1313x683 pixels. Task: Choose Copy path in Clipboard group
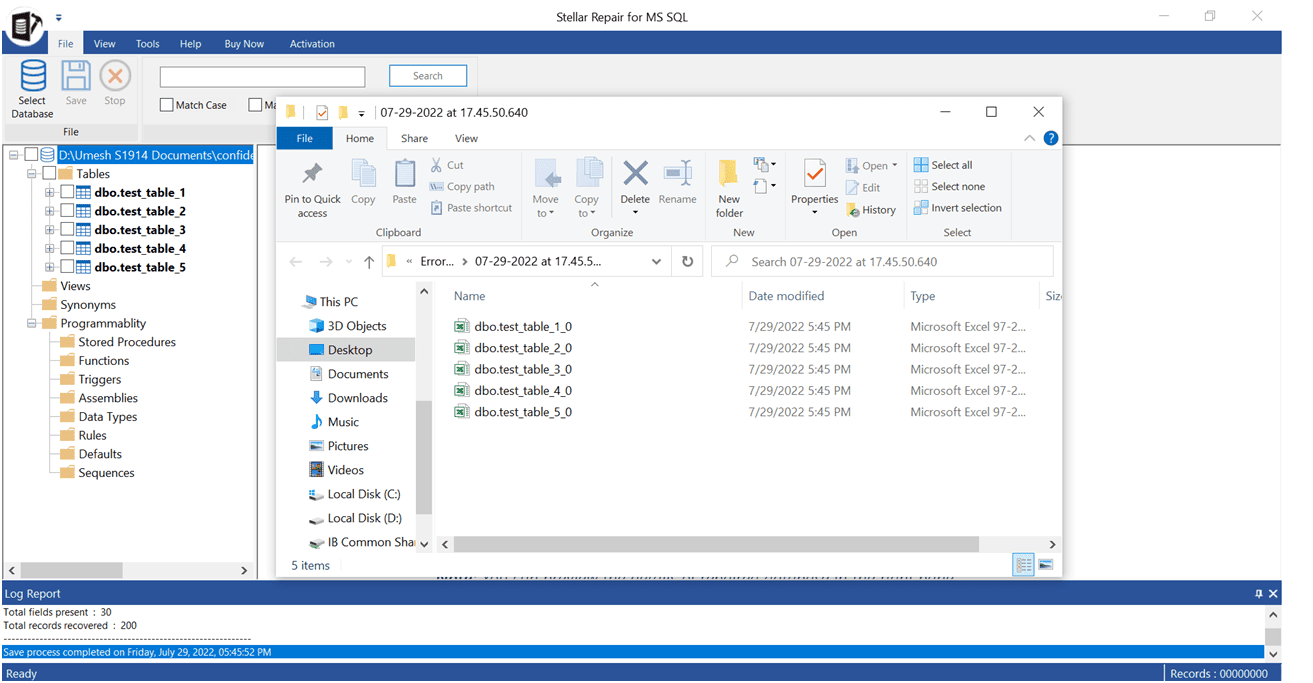tap(462, 186)
